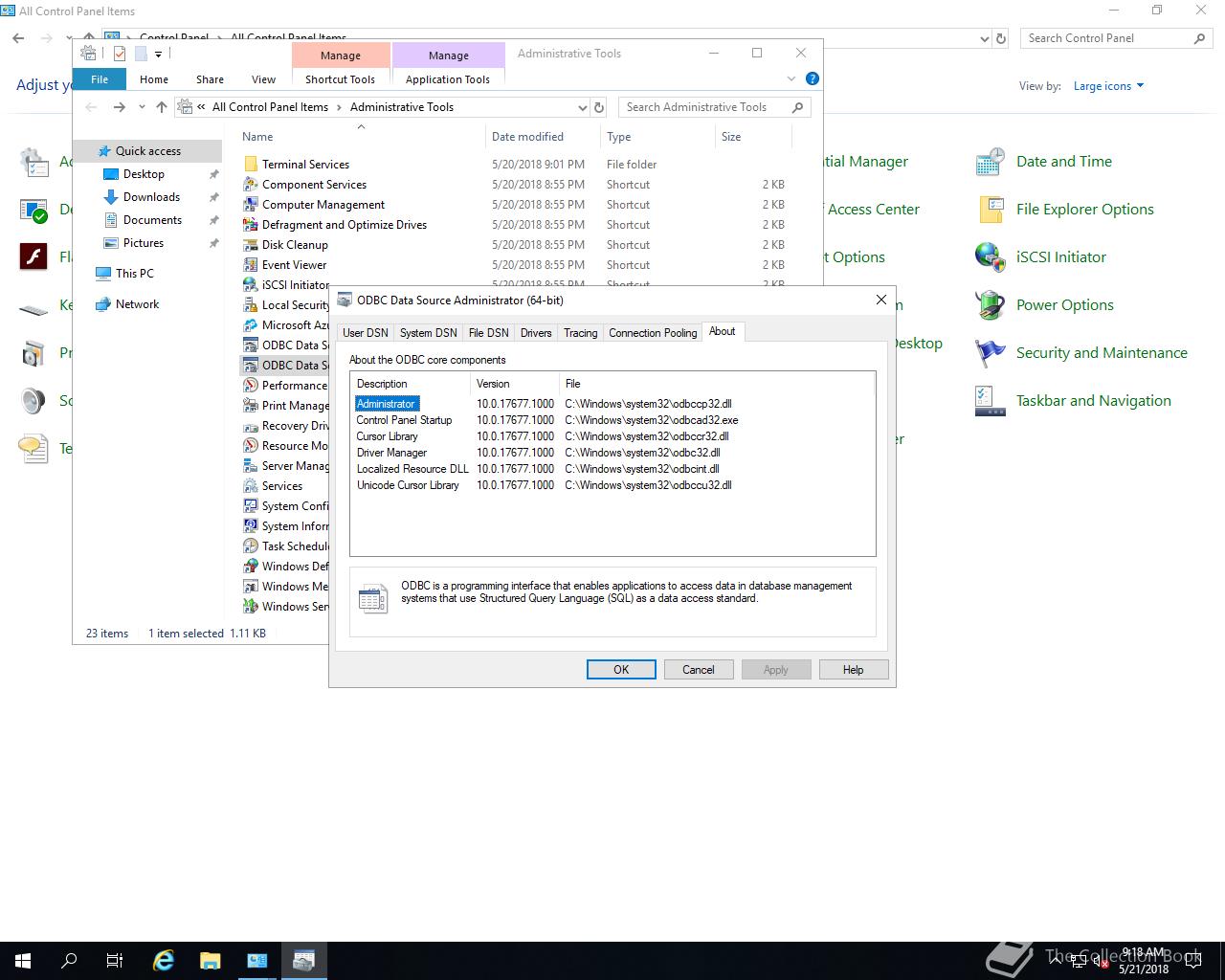Open the Application Tools ribbon tab
Screen dimensions: 1225x980
pos(448,79)
